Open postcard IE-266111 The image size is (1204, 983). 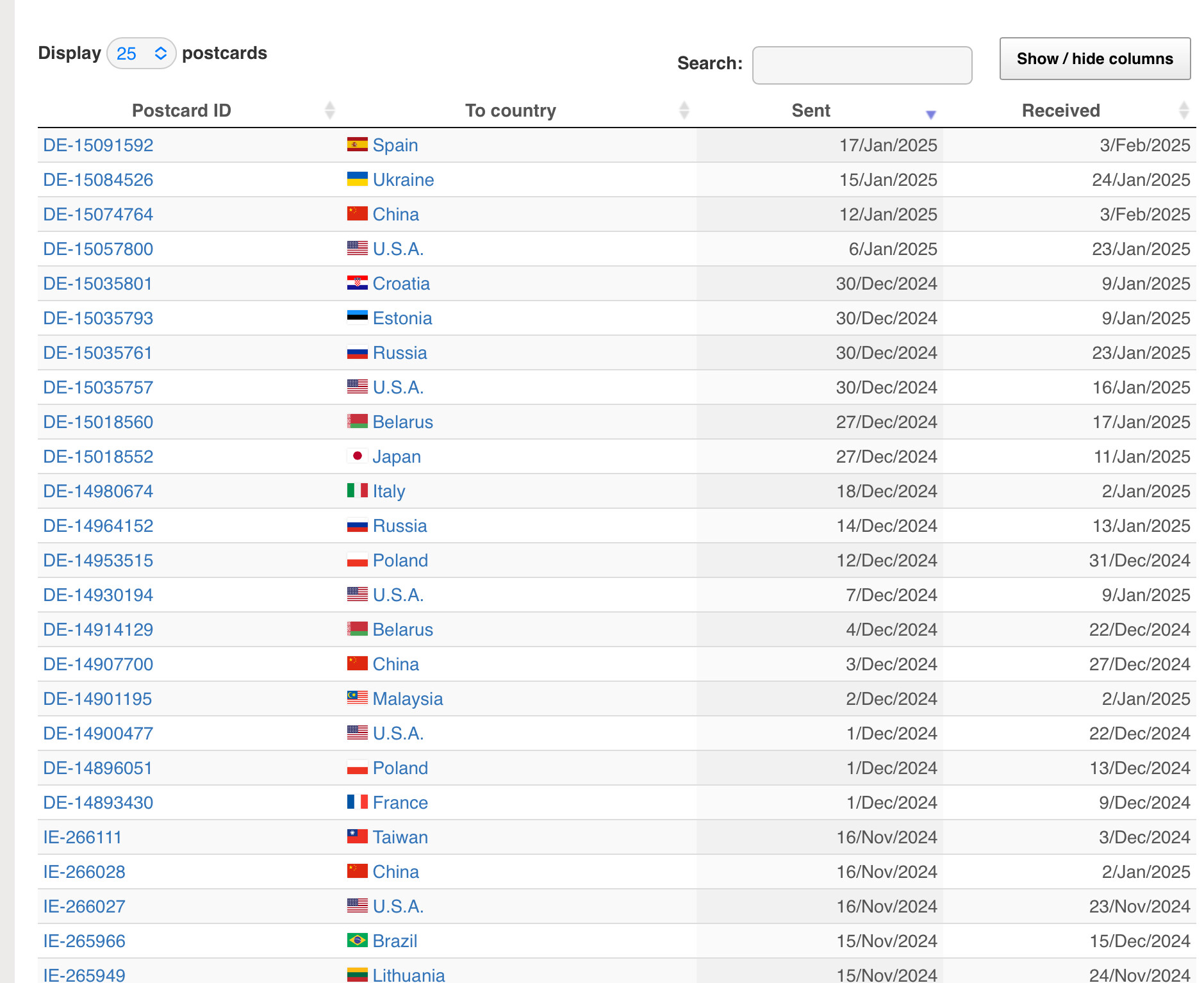click(x=82, y=837)
